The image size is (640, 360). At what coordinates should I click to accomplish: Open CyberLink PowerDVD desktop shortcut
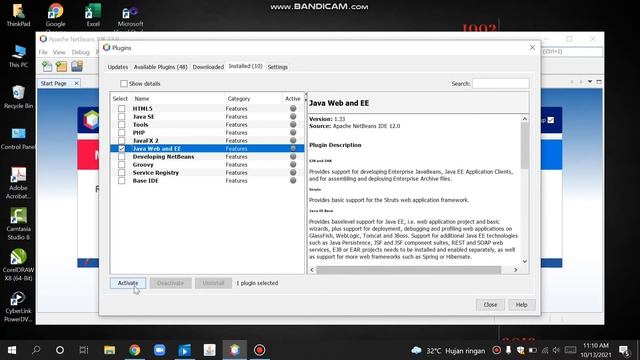(x=18, y=306)
